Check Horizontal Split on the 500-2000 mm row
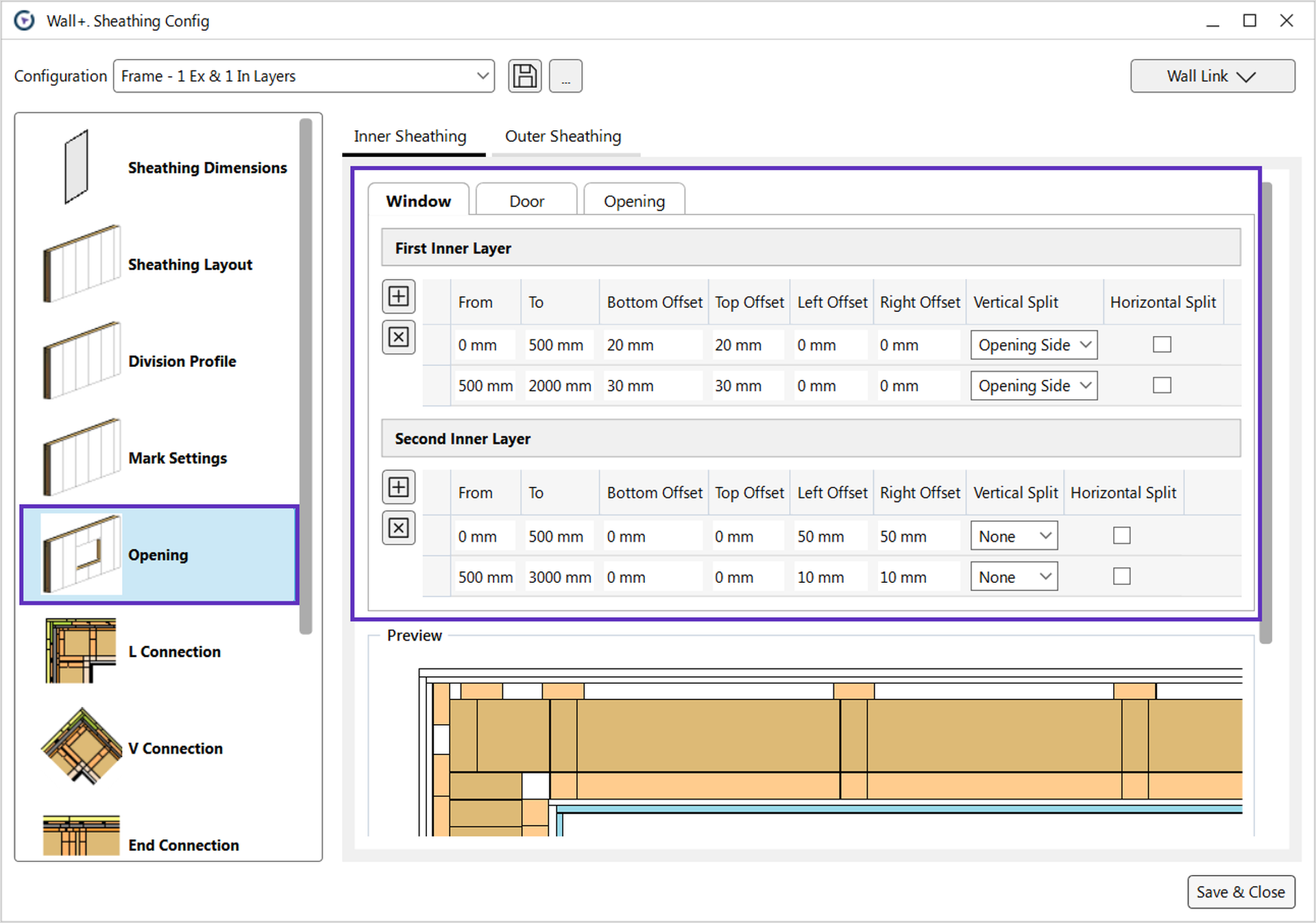Image resolution: width=1316 pixels, height=923 pixels. coord(1162,385)
